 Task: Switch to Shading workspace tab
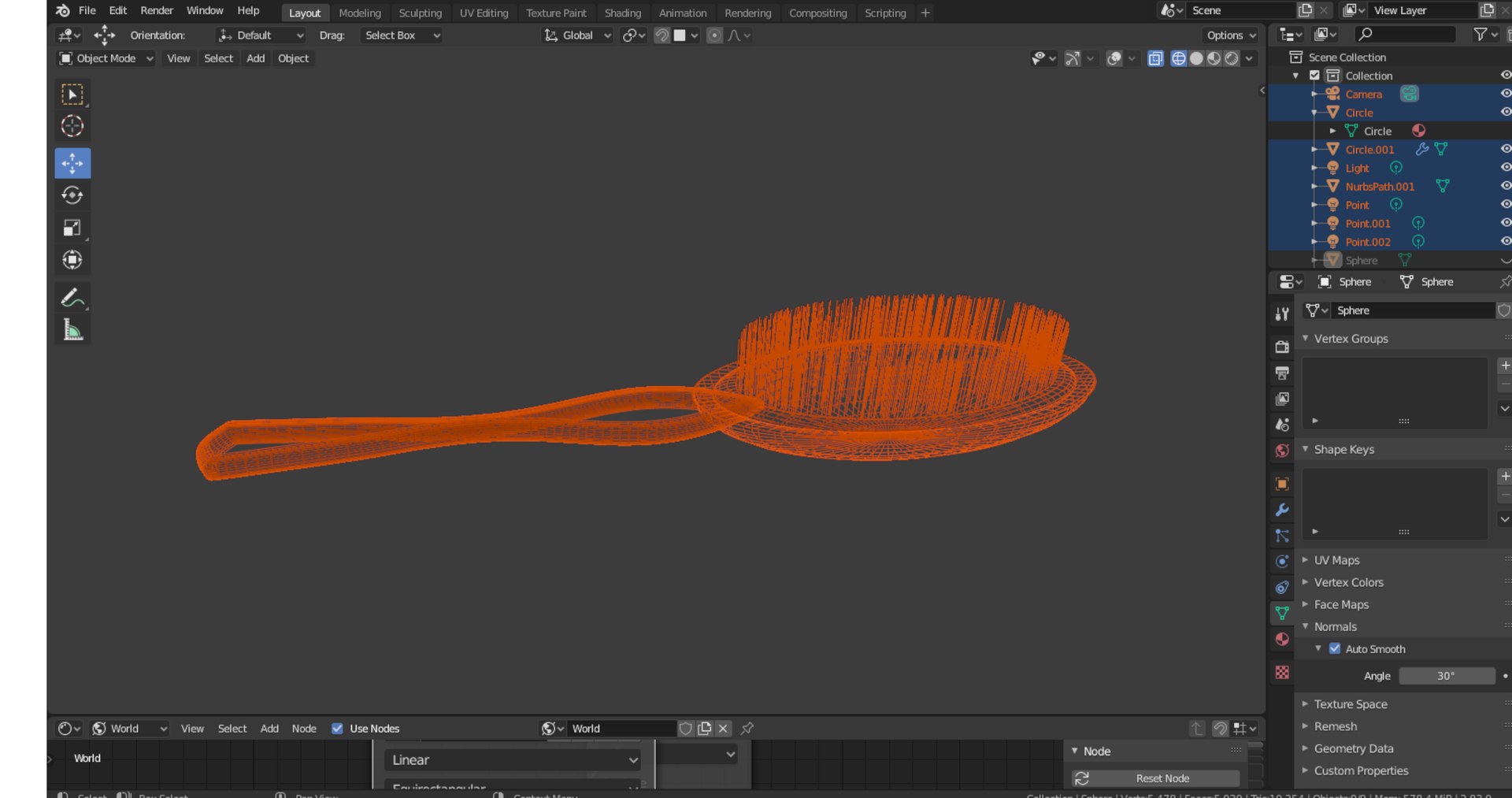623,13
